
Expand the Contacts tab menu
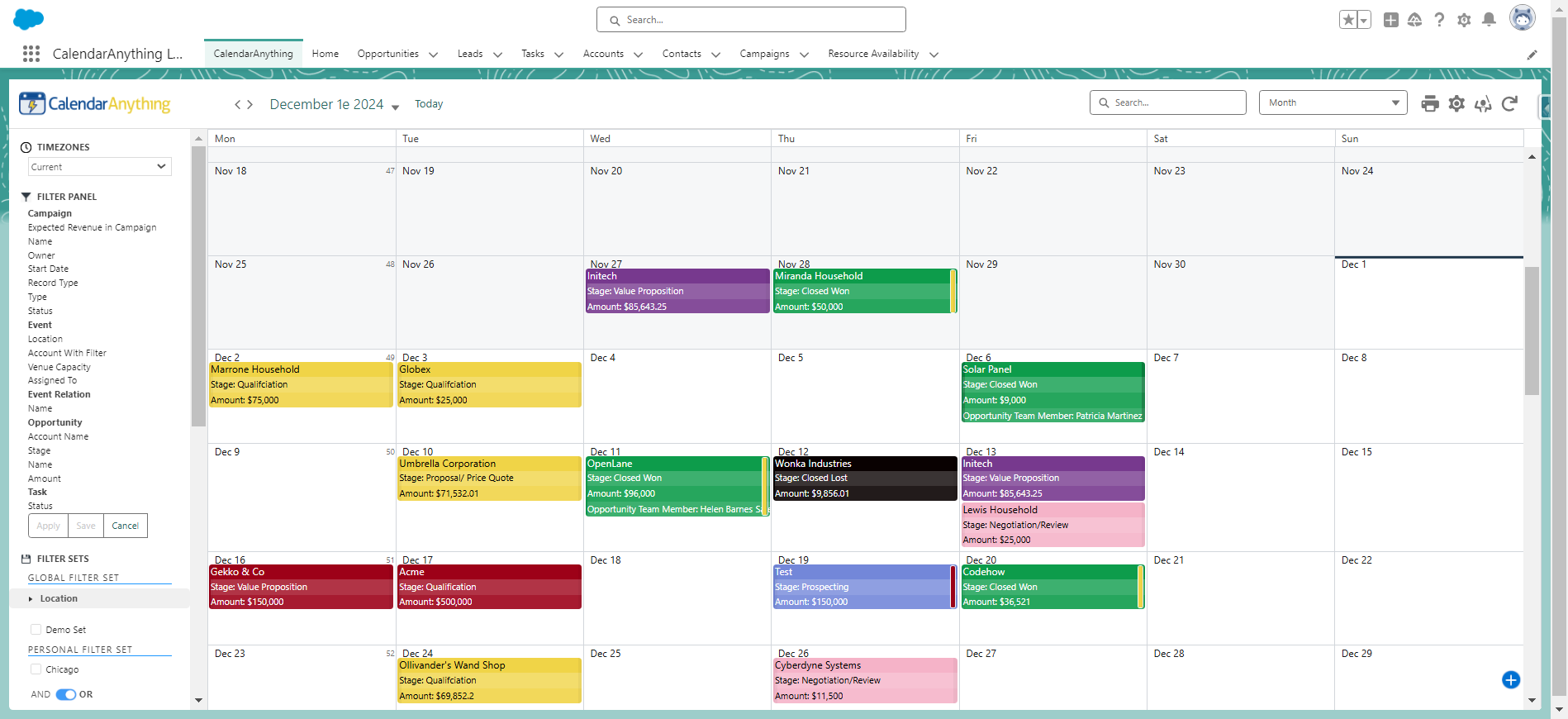point(716,55)
